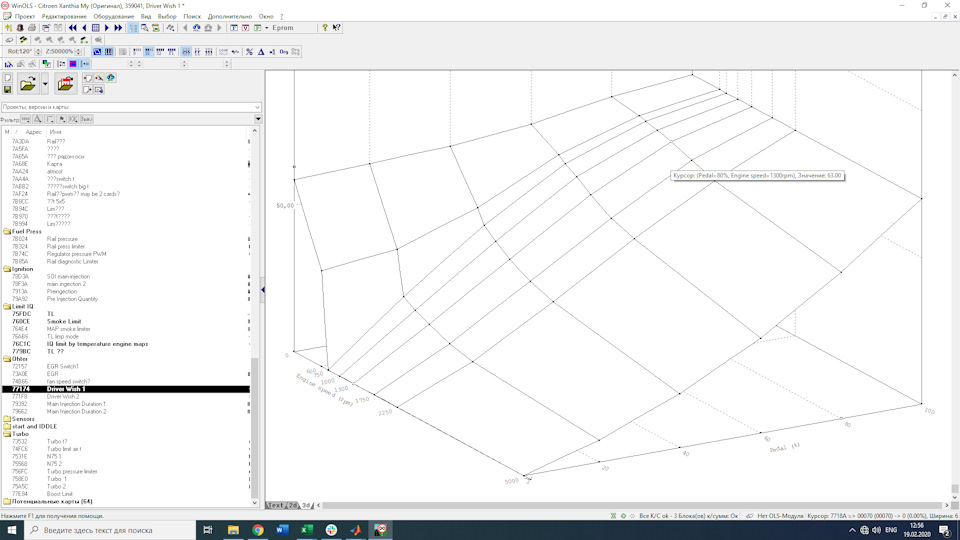This screenshot has width=960, height=540.
Task: Click the Имя column header
Action: (55, 132)
